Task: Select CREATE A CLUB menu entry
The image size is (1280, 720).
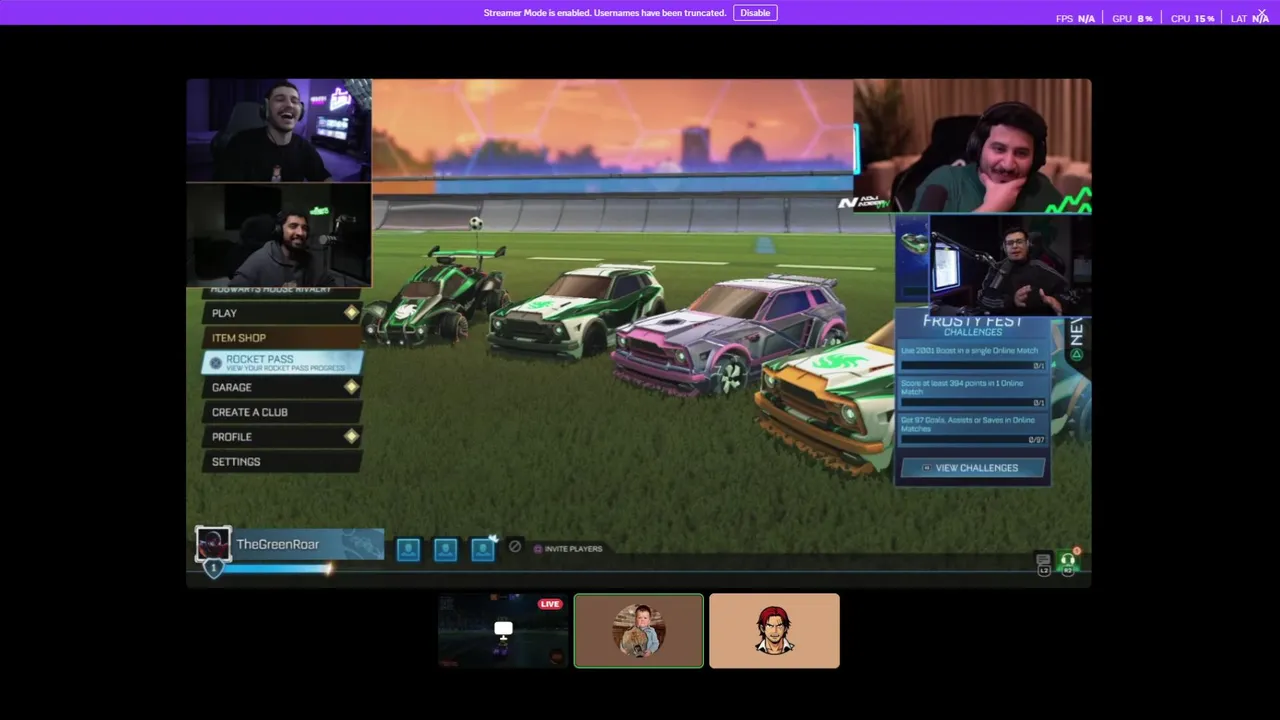Action: coord(283,412)
